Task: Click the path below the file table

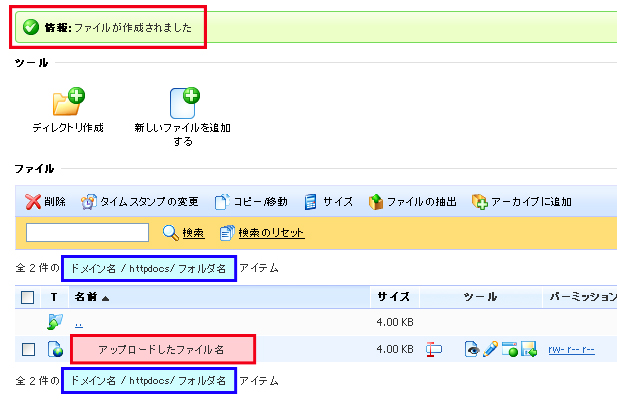Action: coord(149,381)
